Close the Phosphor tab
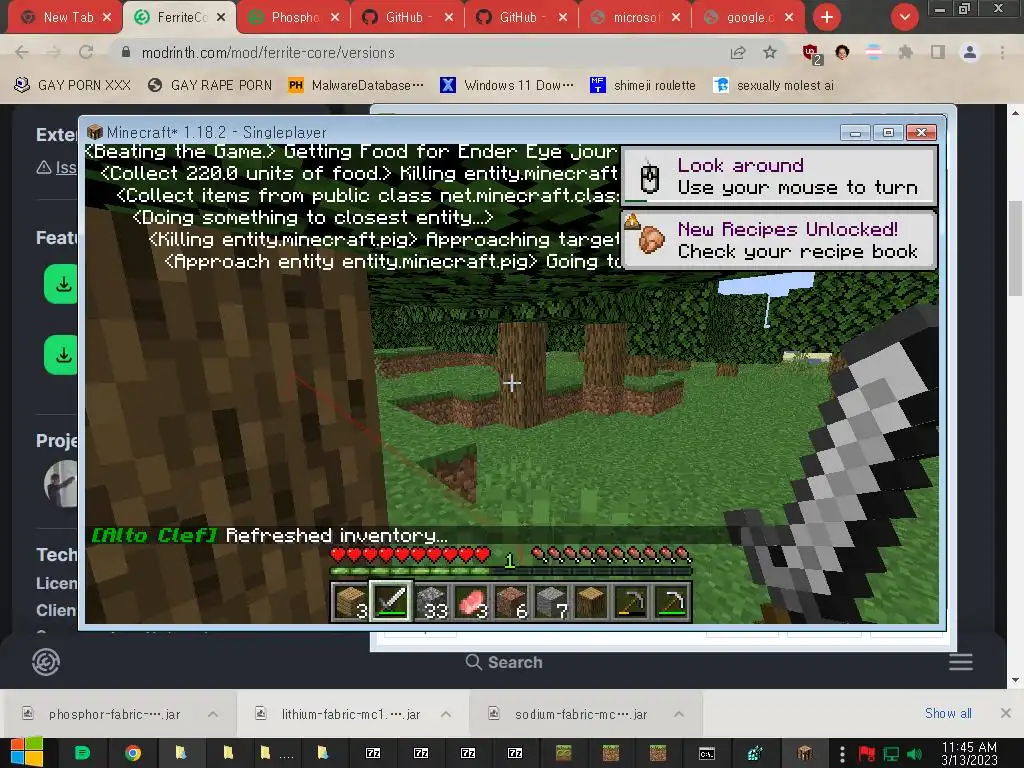 (x=335, y=18)
